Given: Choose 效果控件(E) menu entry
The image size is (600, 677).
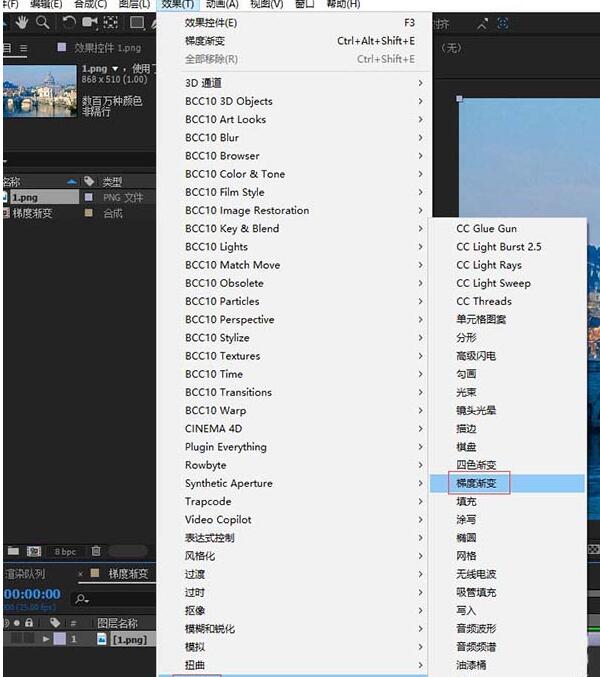Looking at the screenshot, I should coord(294,23).
